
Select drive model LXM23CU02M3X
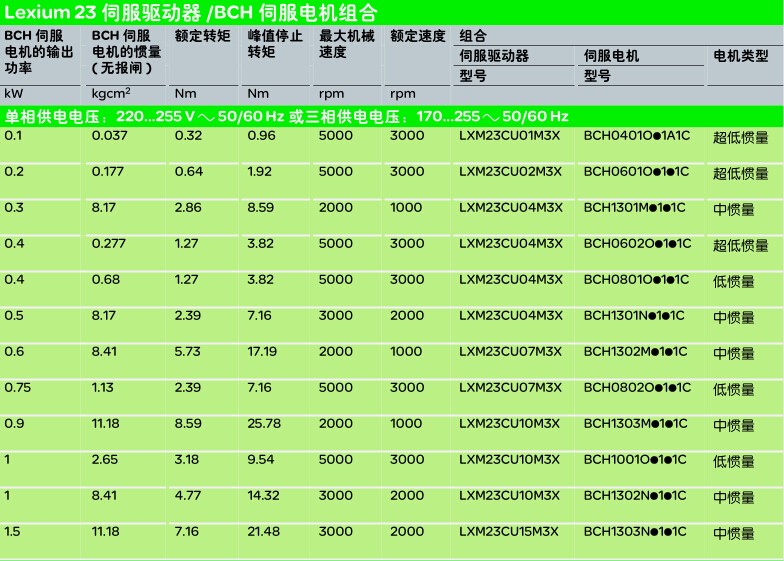(510, 172)
